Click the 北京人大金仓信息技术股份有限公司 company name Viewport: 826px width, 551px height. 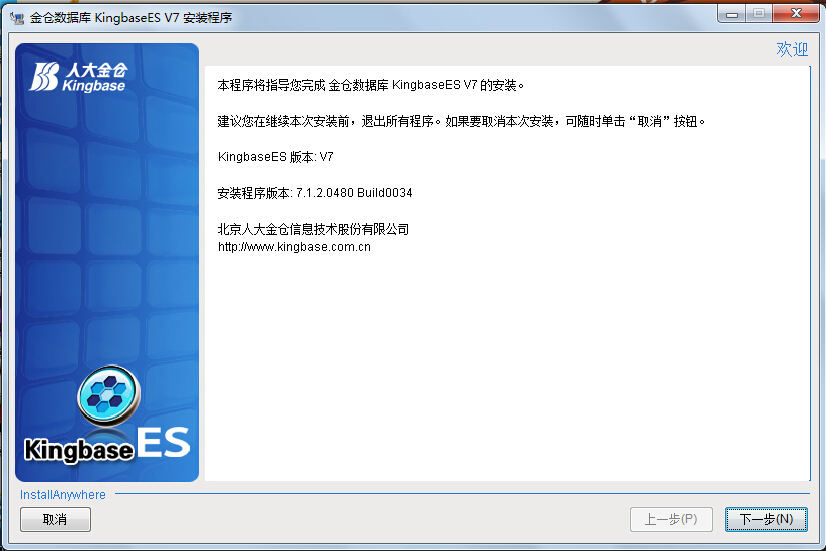point(313,229)
